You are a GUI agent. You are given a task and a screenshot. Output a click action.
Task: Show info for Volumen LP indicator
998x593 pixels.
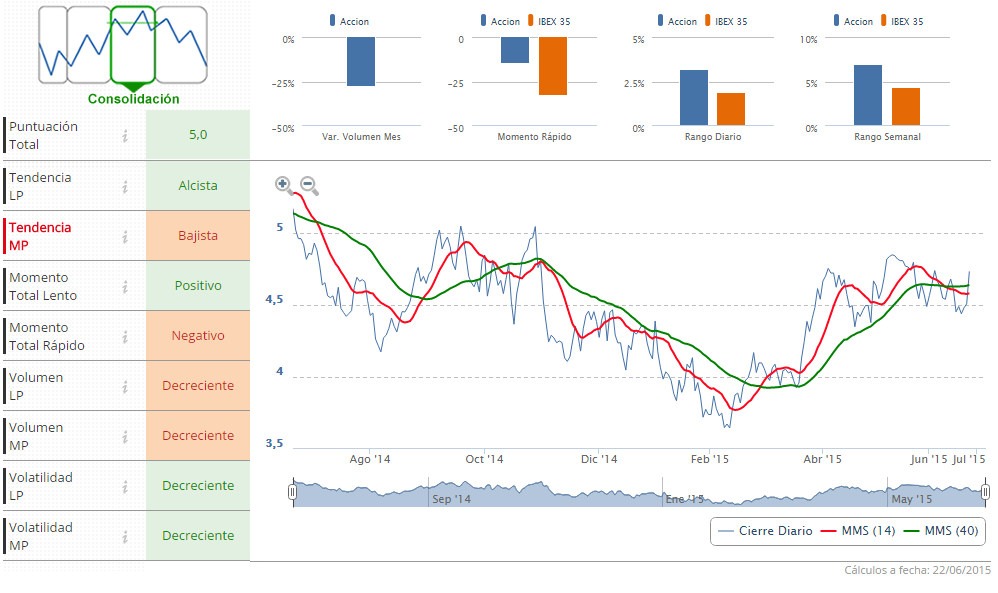click(x=125, y=386)
